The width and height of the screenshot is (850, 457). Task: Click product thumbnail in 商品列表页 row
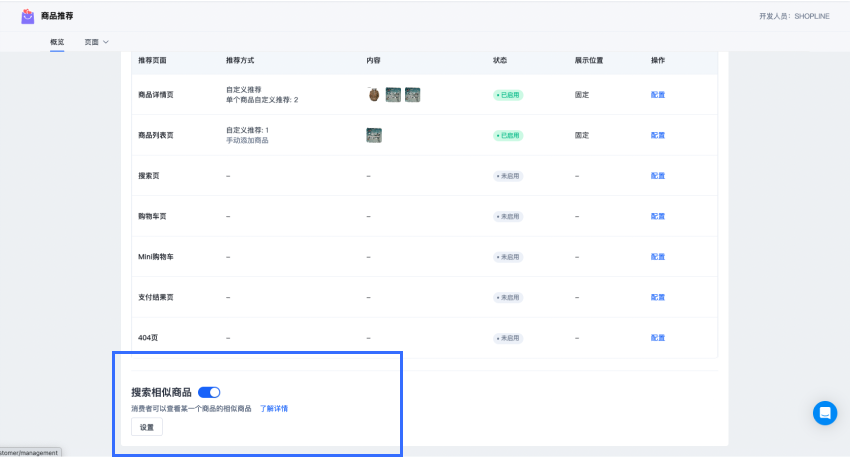click(374, 135)
